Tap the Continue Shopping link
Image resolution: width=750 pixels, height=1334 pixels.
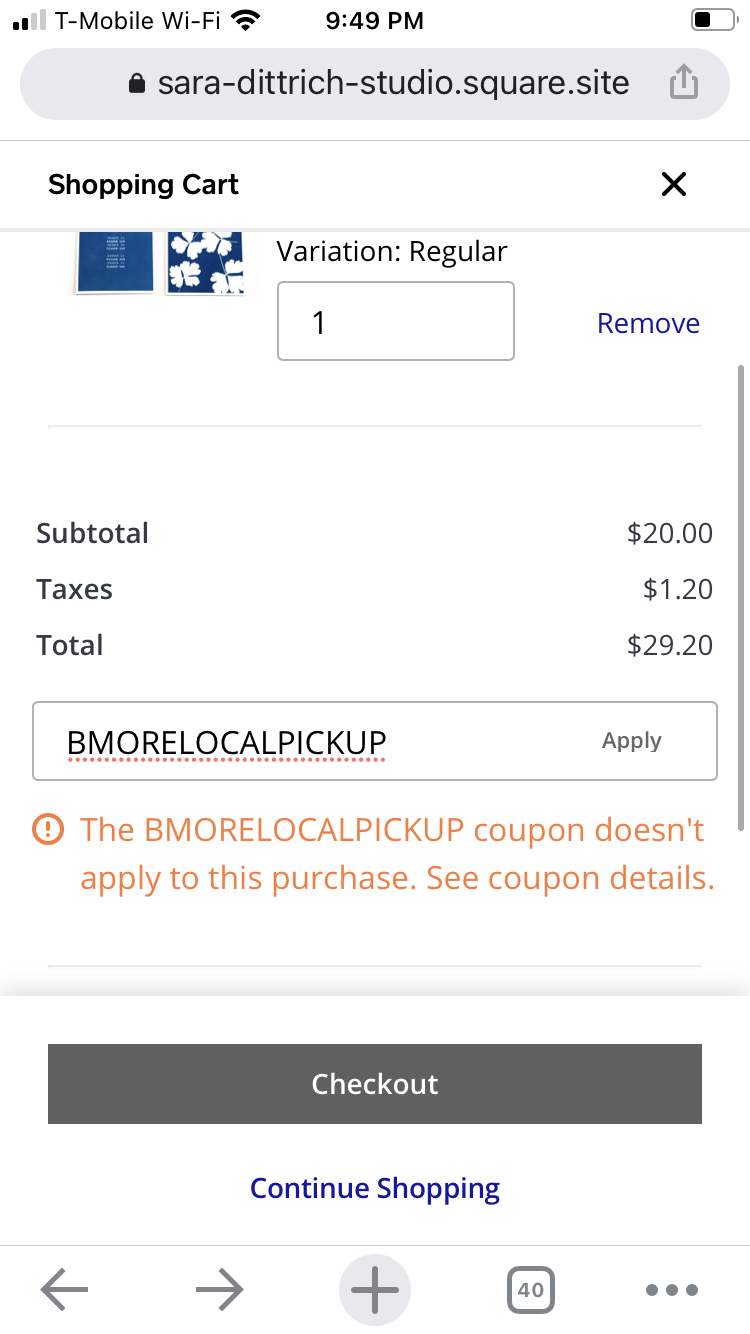tap(375, 1188)
